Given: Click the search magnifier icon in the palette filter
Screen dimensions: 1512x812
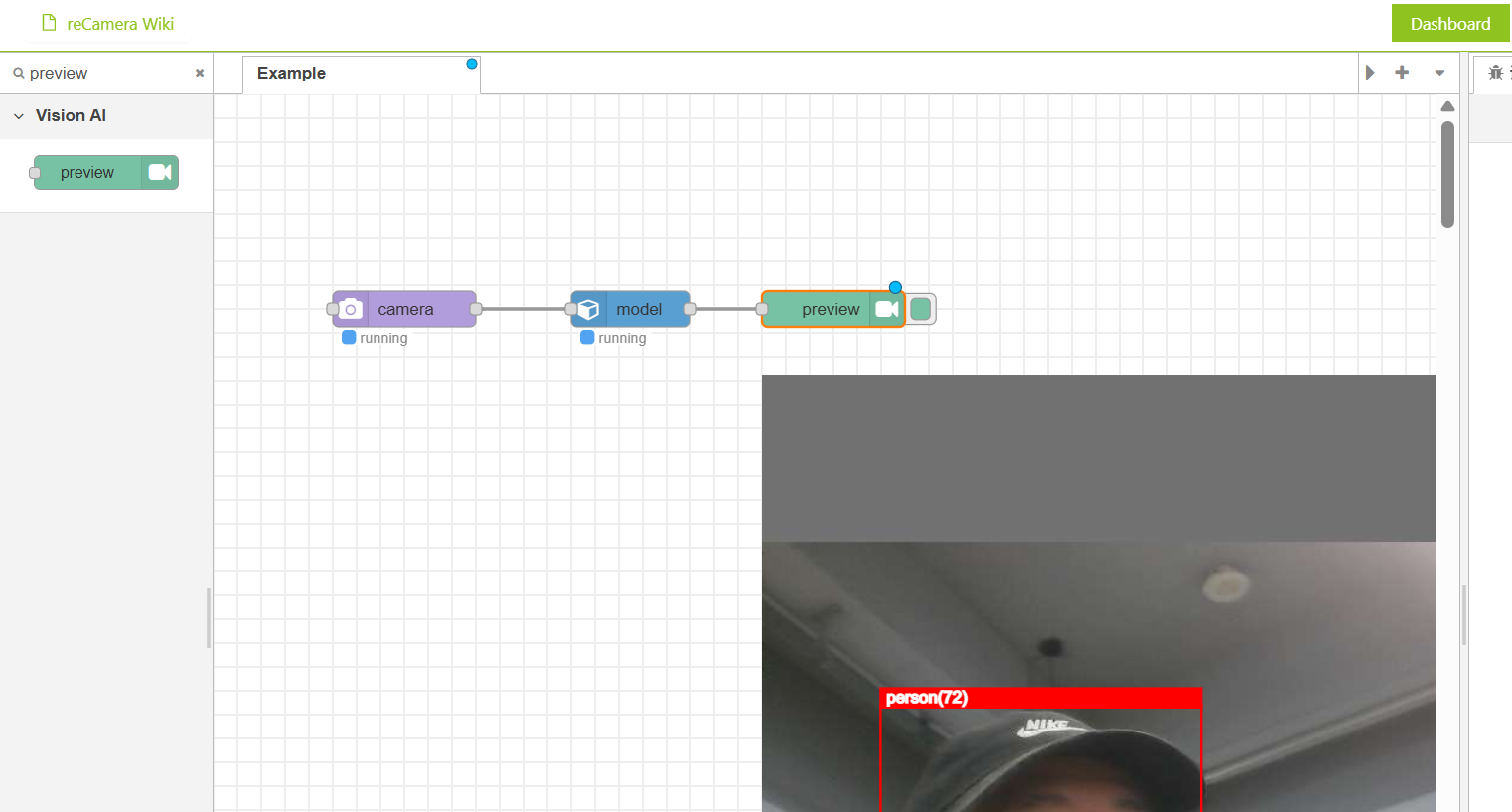Looking at the screenshot, I should coord(18,73).
